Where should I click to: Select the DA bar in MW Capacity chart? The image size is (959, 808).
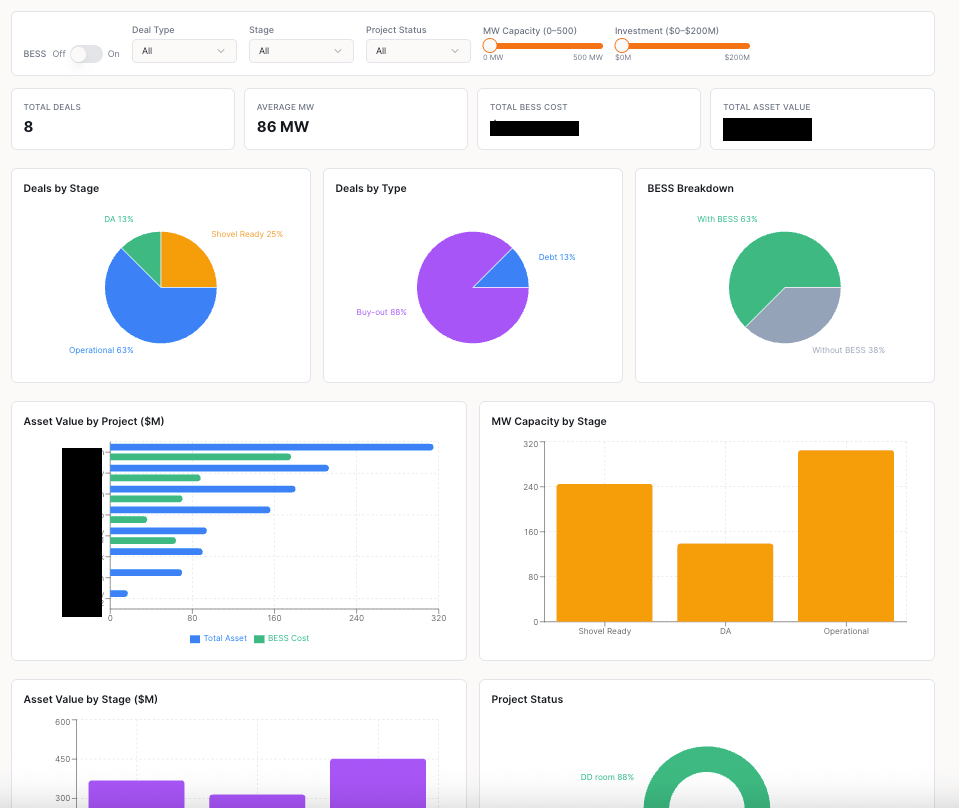(x=725, y=583)
